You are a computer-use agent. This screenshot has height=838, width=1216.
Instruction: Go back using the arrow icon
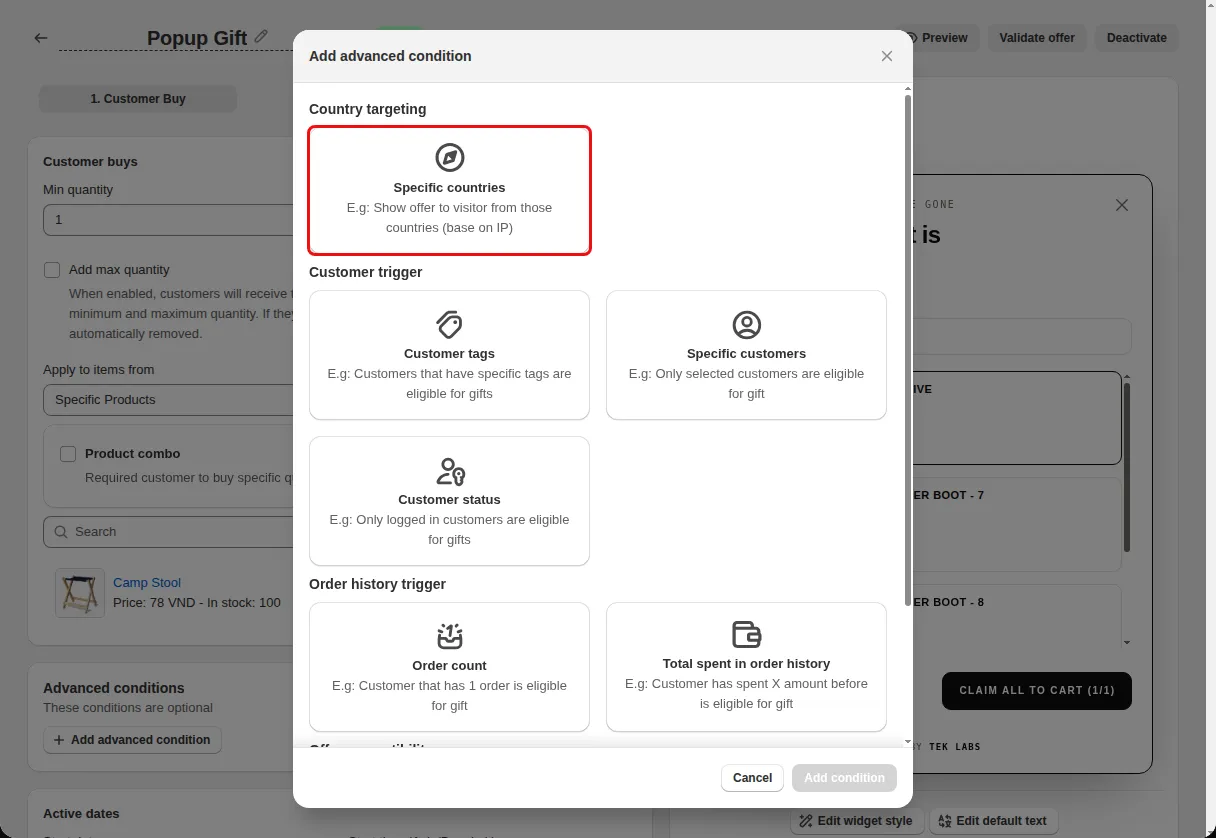41,38
